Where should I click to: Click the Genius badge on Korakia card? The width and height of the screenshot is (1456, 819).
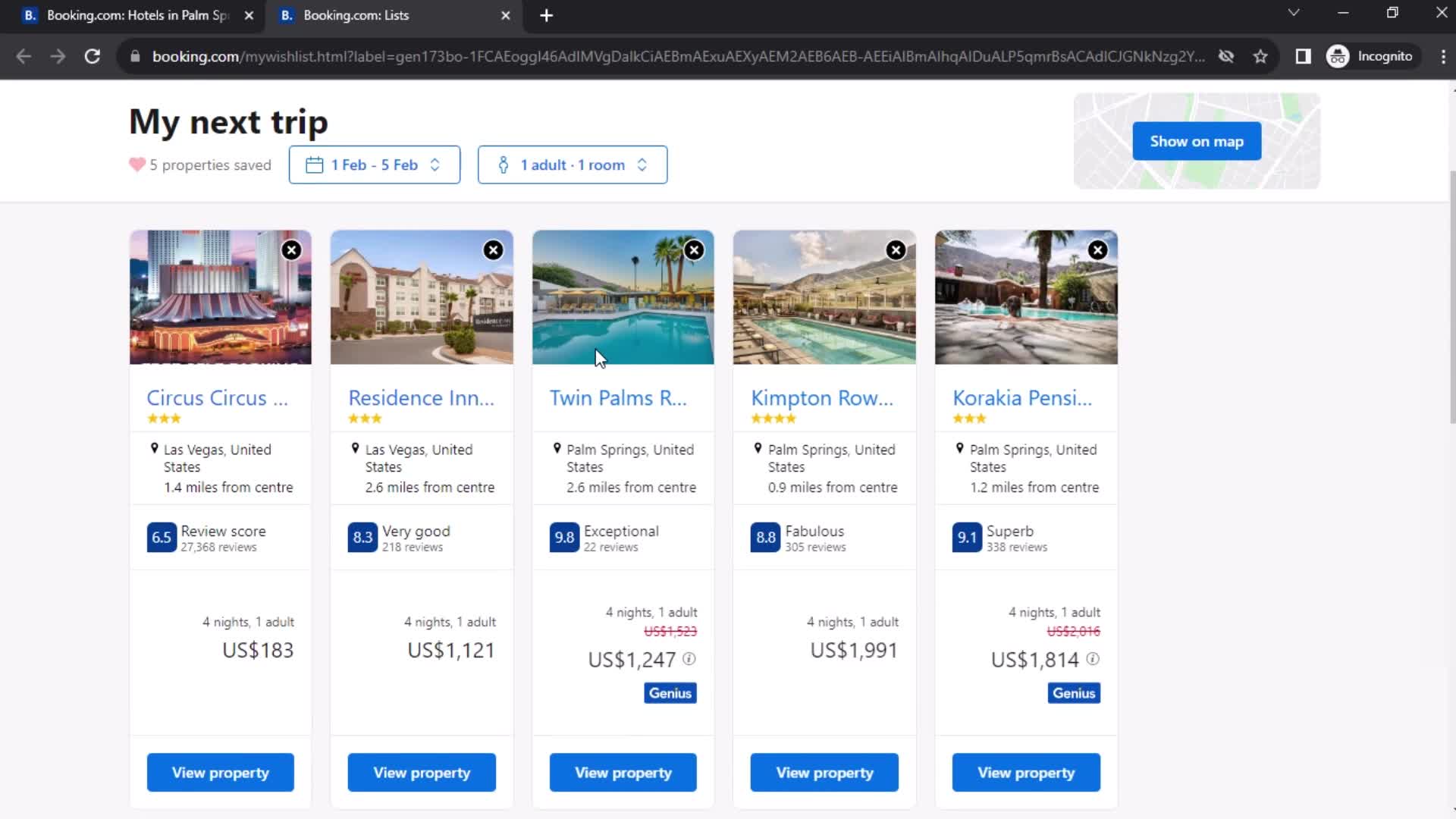(x=1074, y=693)
